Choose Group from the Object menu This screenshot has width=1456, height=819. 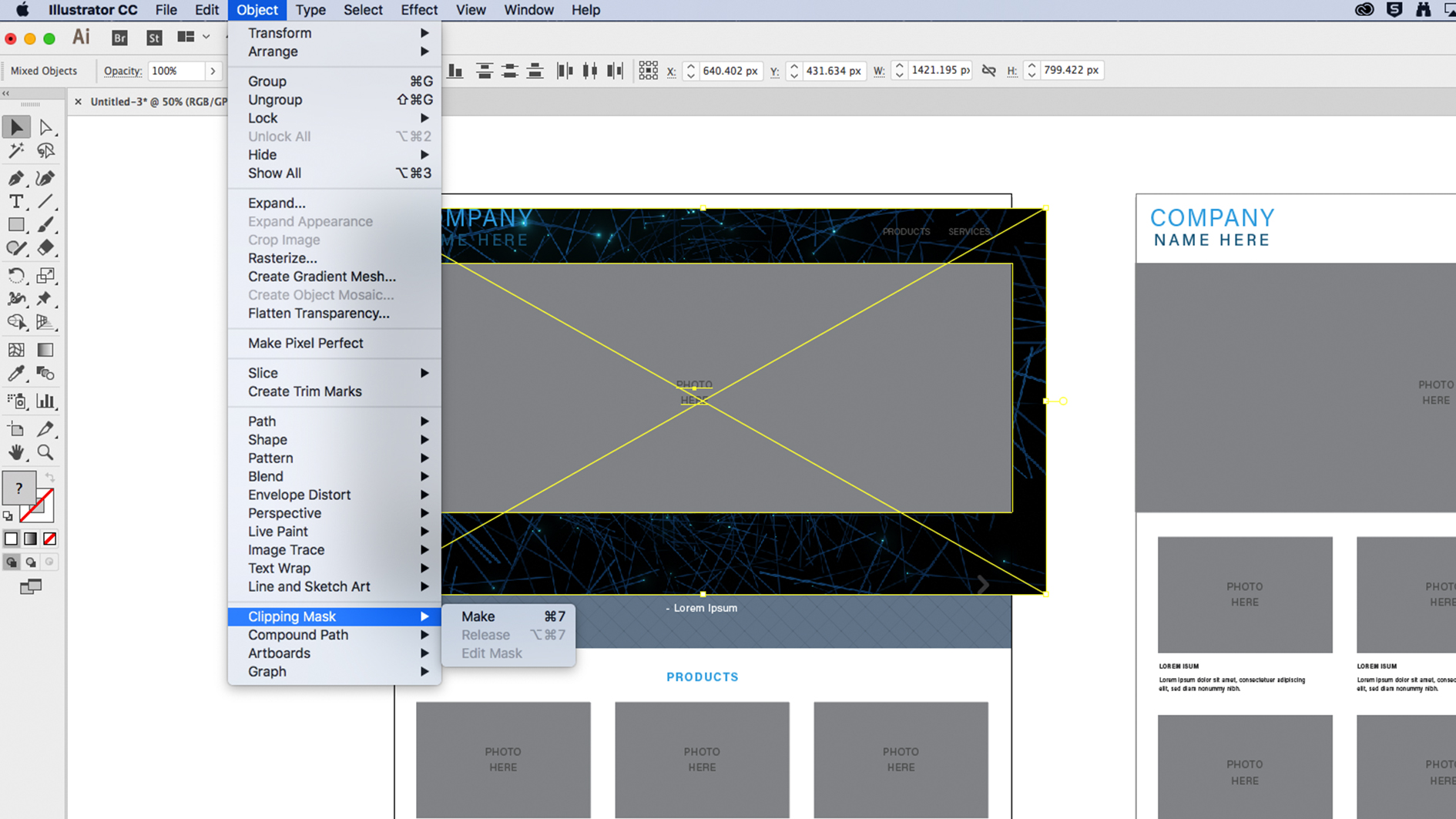pos(334,81)
